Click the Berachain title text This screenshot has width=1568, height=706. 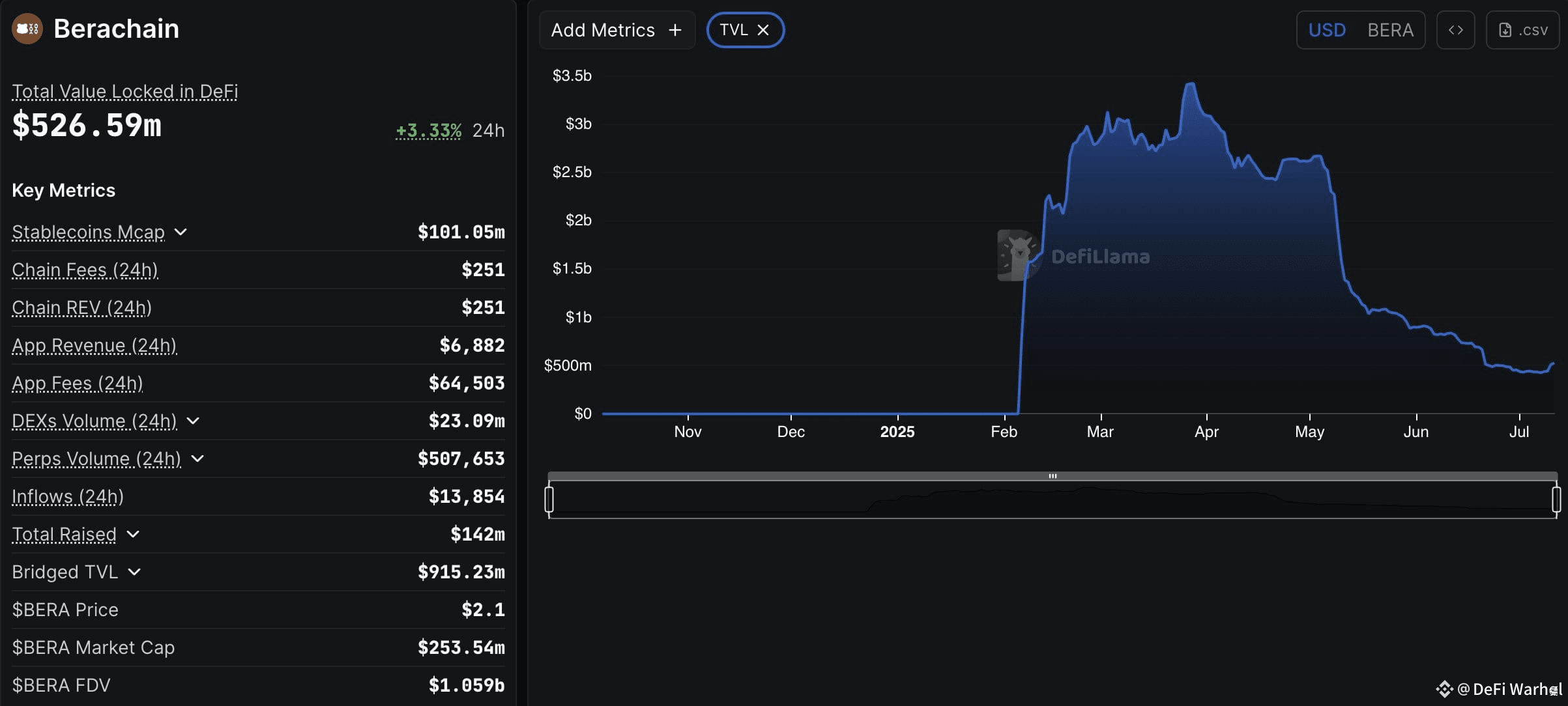(x=116, y=29)
